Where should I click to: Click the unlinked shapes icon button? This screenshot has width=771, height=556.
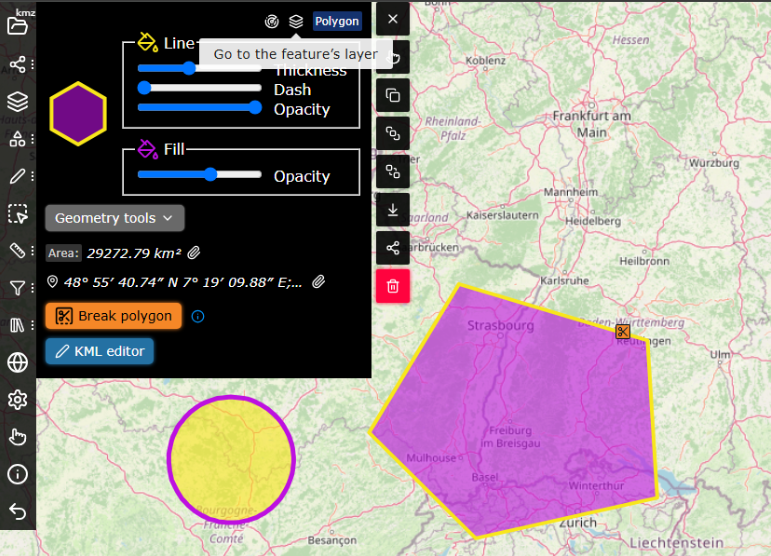point(392,172)
